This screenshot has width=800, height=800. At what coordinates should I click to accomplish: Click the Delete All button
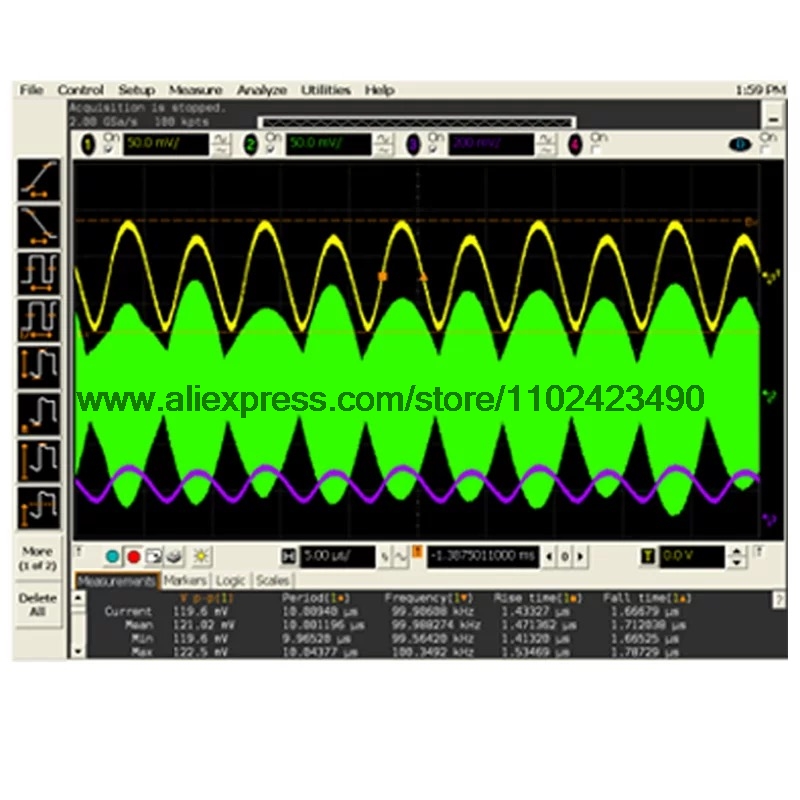pos(38,605)
